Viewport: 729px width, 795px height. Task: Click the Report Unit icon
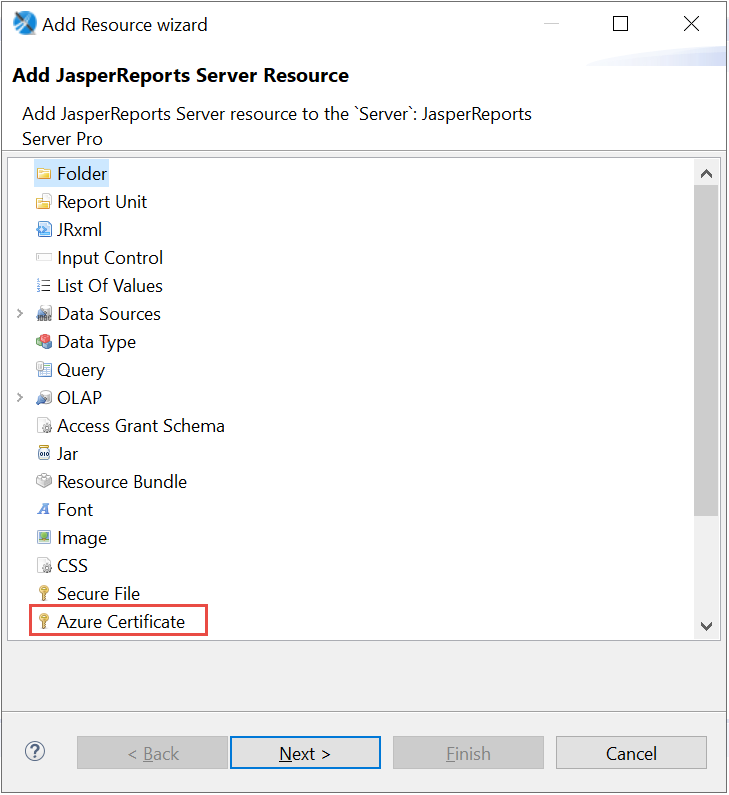pos(44,202)
